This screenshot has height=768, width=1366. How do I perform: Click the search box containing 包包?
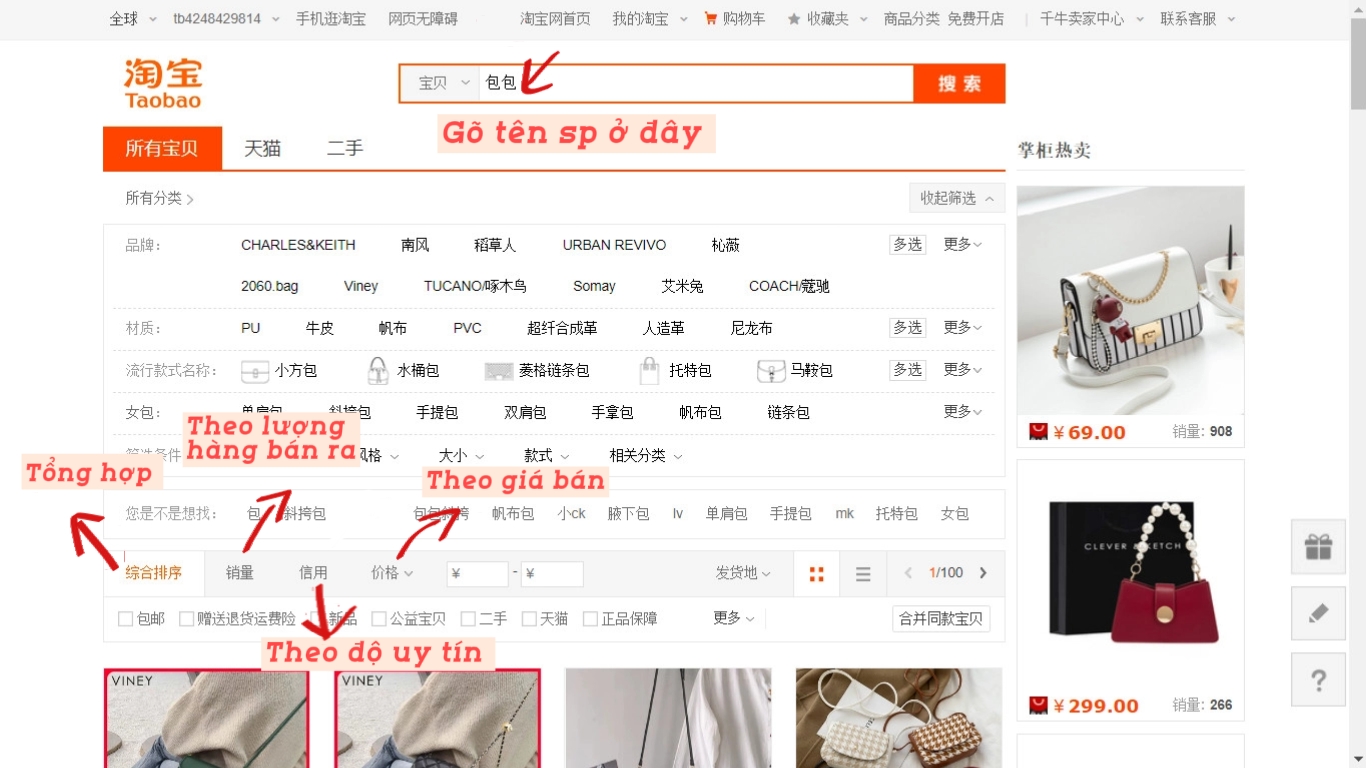696,83
